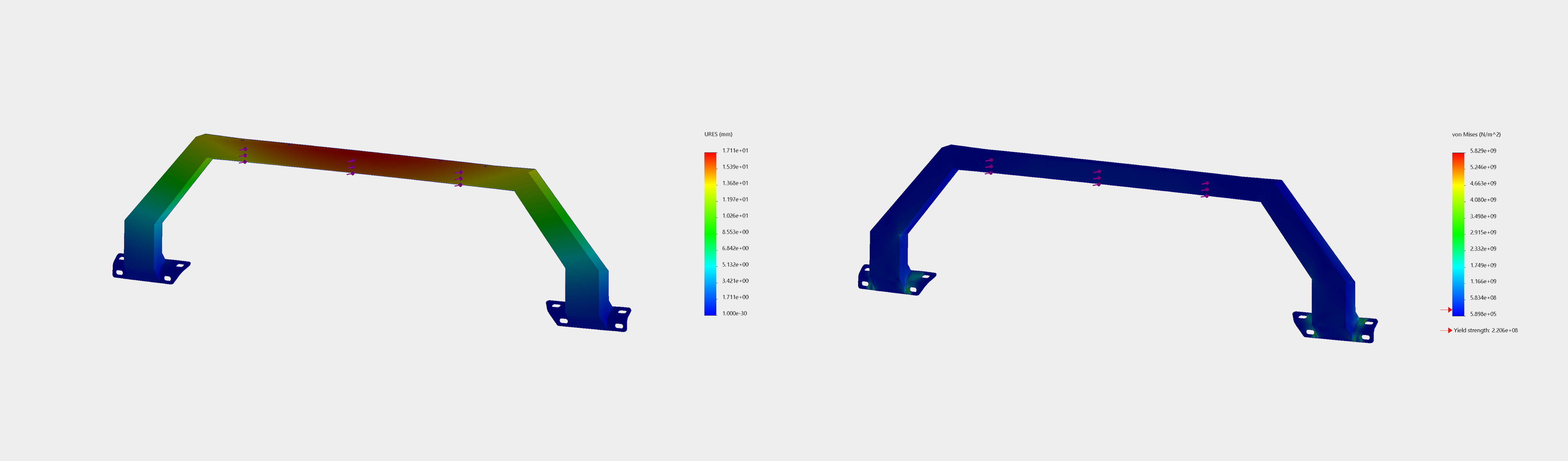Screen dimensions: 1568x461
Task: Click the maximum value 1.711e+01 on displacement legend
Action: tap(735, 149)
